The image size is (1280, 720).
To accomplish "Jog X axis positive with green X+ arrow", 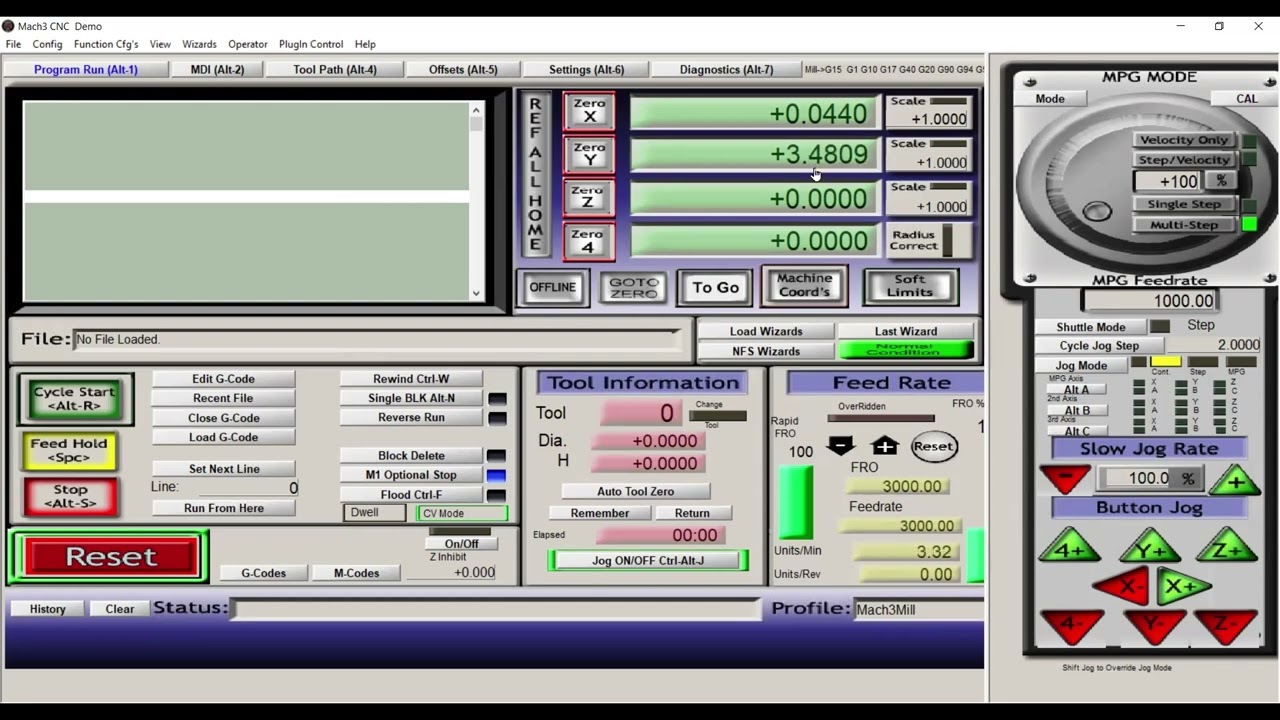I will click(x=1184, y=587).
